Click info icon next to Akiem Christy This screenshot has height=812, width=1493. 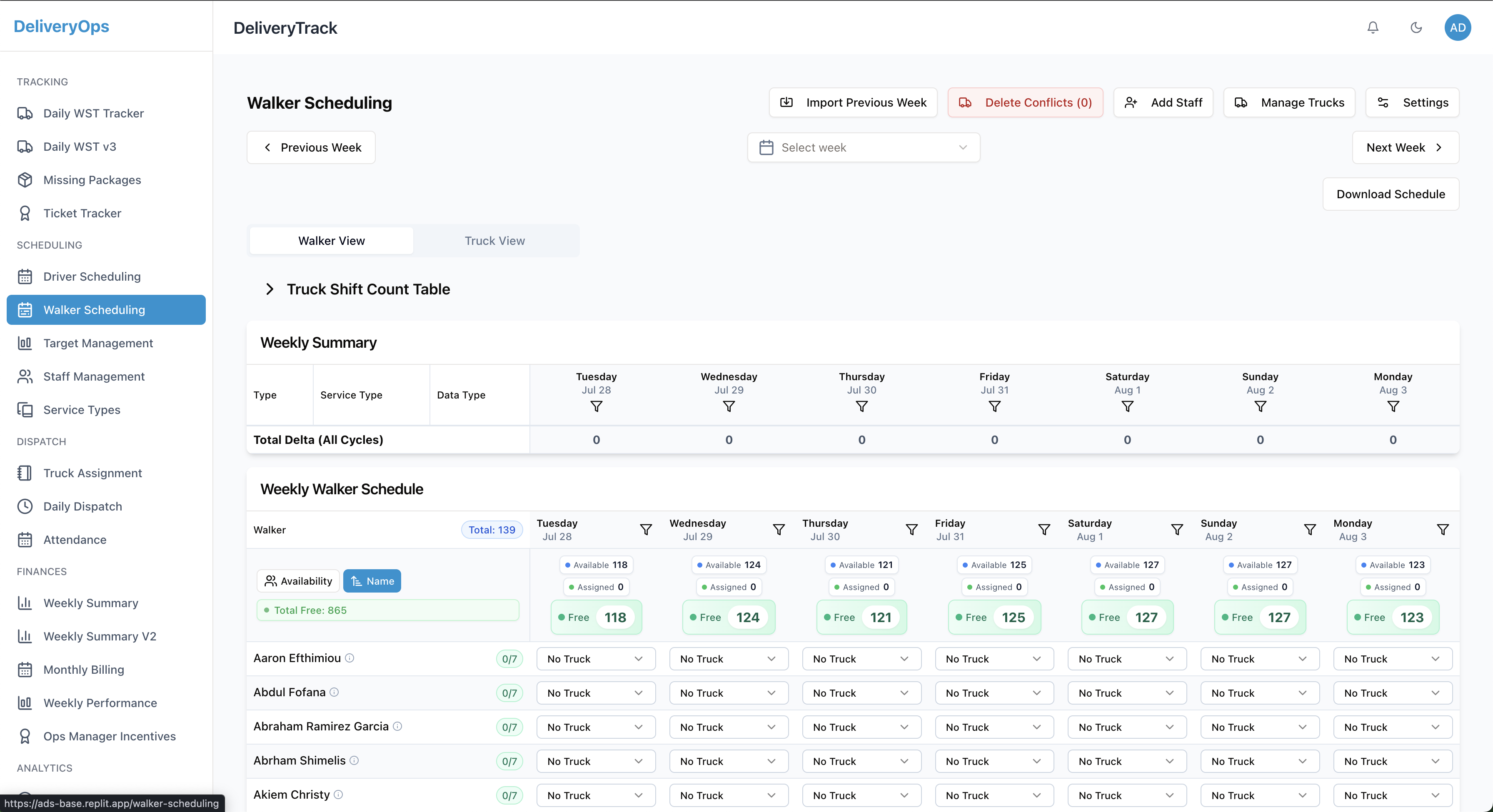click(339, 795)
